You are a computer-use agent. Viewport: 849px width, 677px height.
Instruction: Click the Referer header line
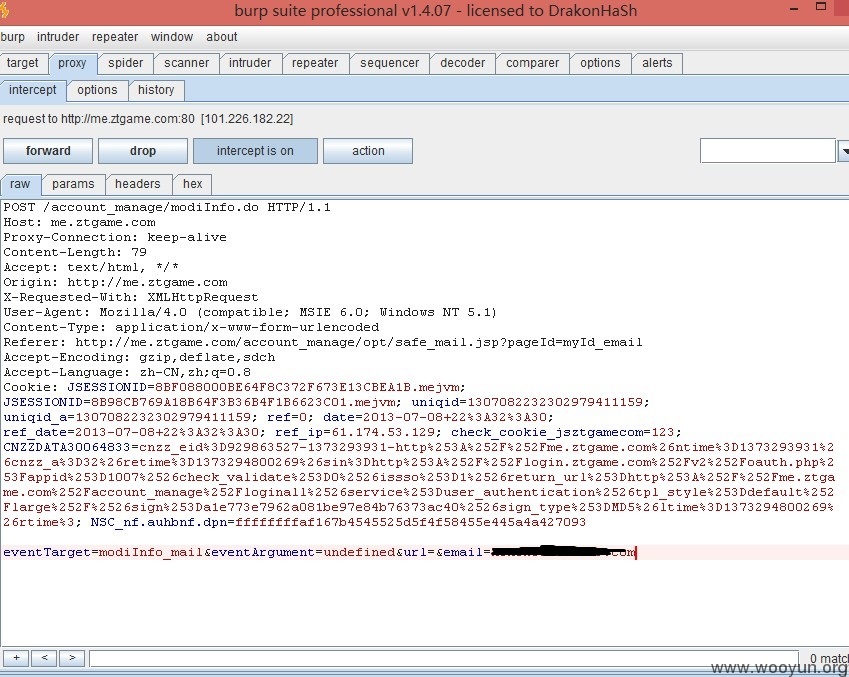click(x=323, y=342)
